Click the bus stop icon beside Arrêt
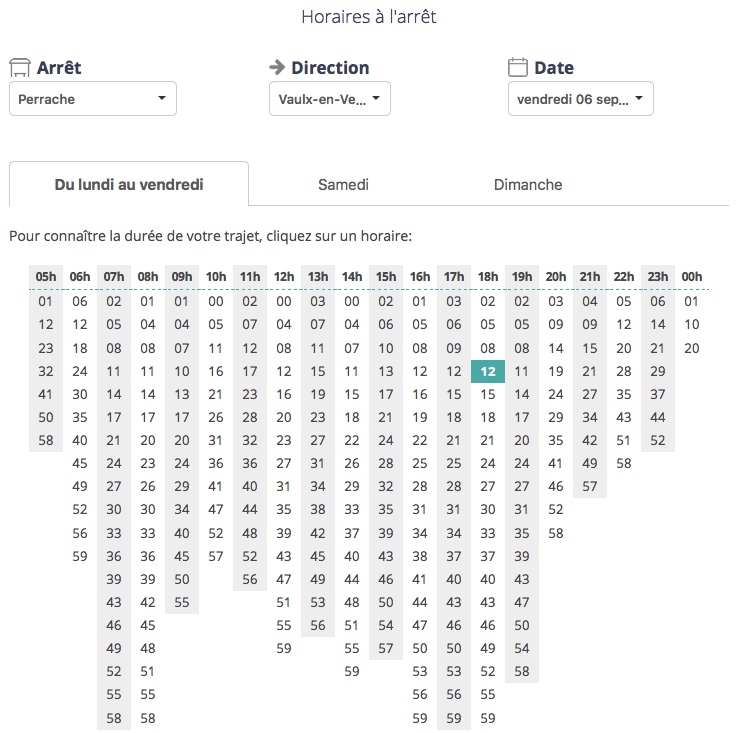Image resolution: width=737 pixels, height=733 pixels. [x=19, y=68]
